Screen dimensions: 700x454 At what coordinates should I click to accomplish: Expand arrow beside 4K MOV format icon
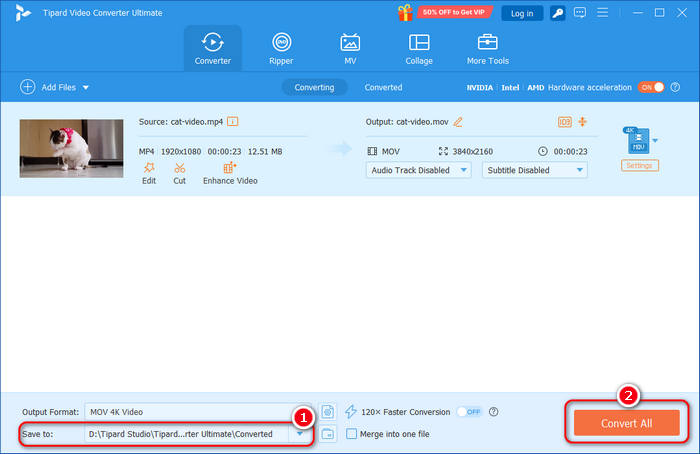pyautogui.click(x=655, y=141)
